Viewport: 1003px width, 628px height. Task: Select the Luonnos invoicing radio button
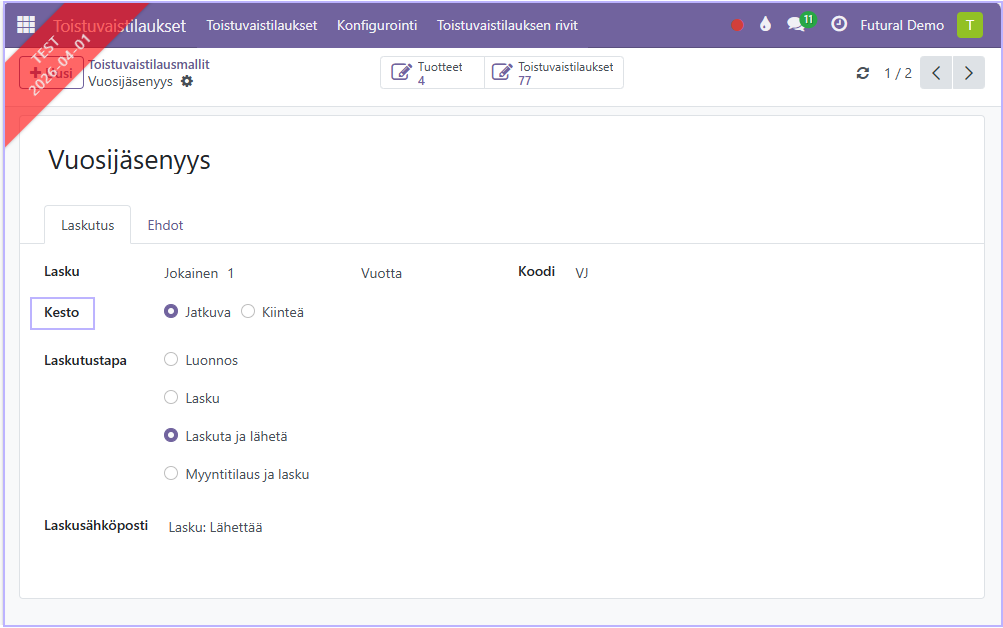pyautogui.click(x=171, y=360)
